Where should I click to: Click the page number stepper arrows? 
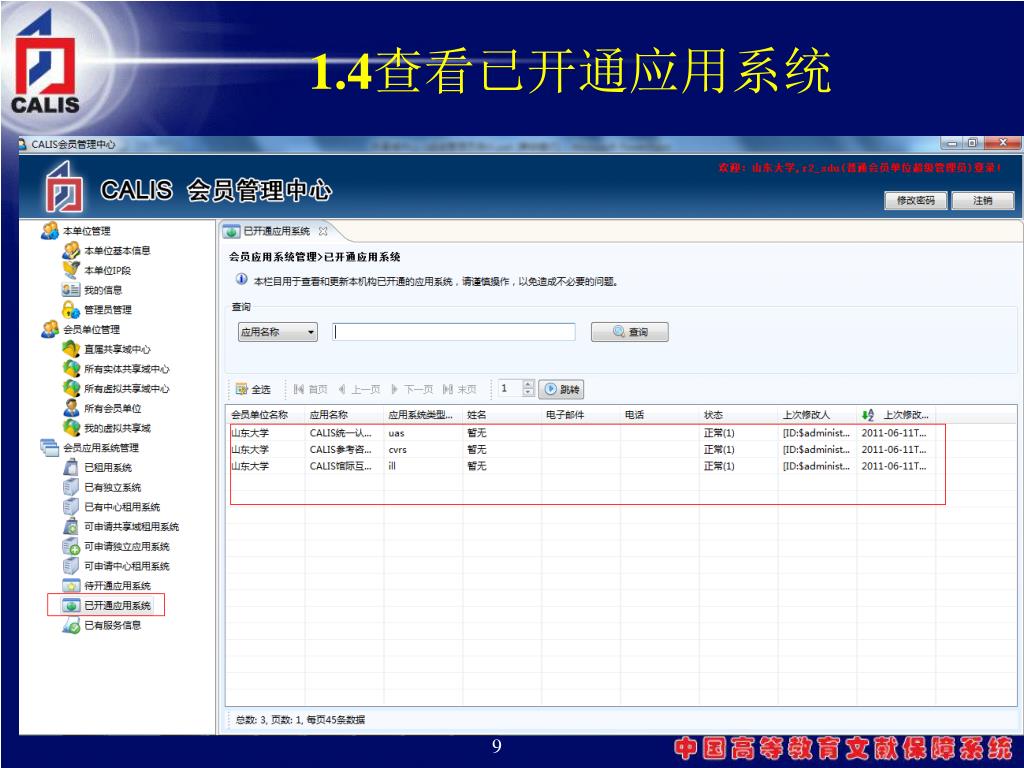click(528, 388)
